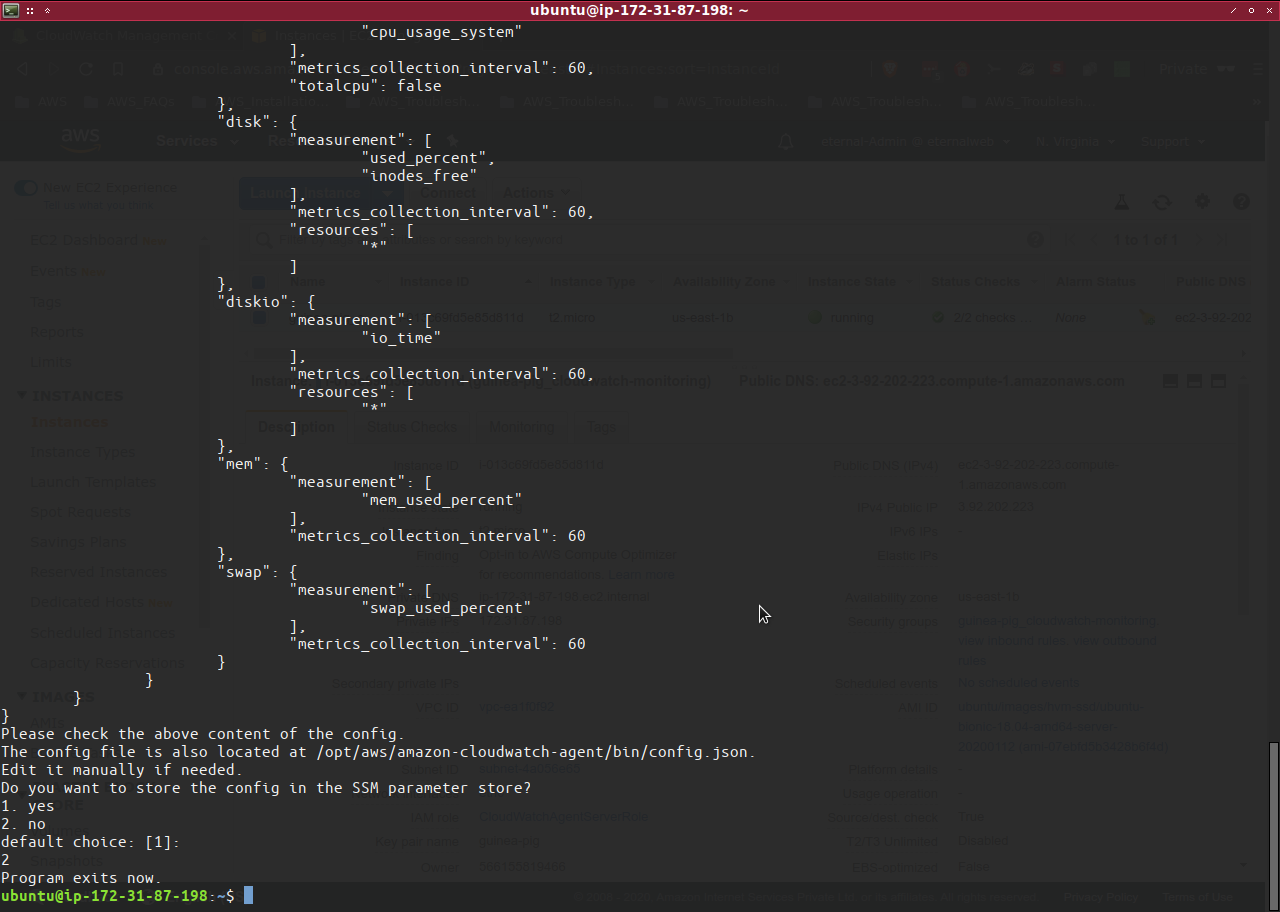
Task: Click the rightmost details panel layout icon
Action: 1218,381
